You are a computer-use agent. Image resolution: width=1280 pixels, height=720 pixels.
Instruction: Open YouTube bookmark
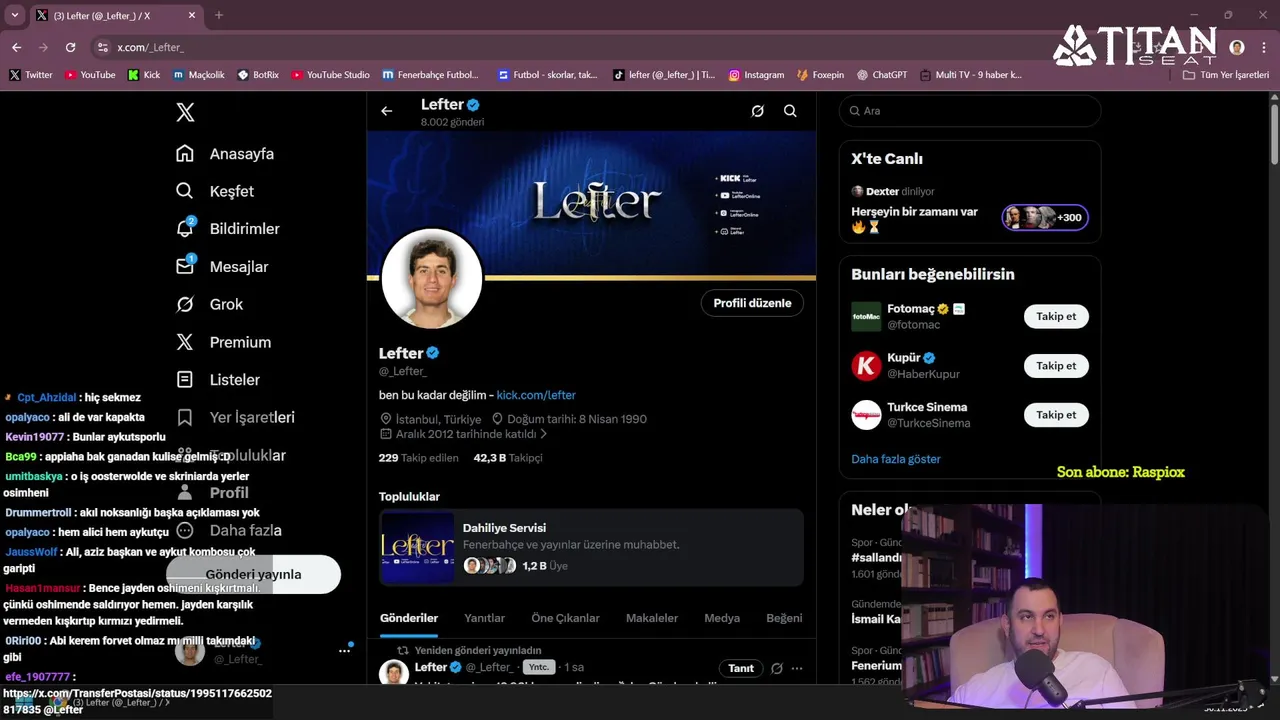90,75
